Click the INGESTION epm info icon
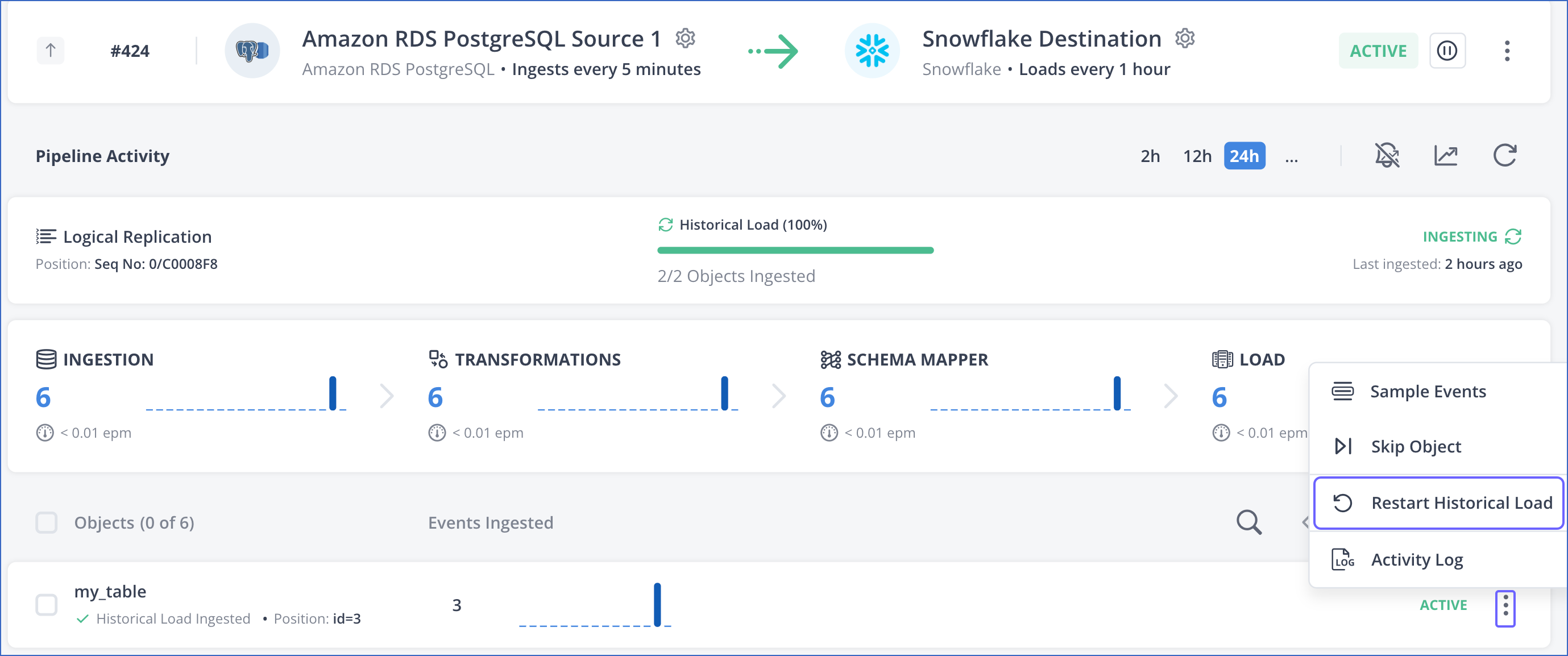 pos(44,433)
